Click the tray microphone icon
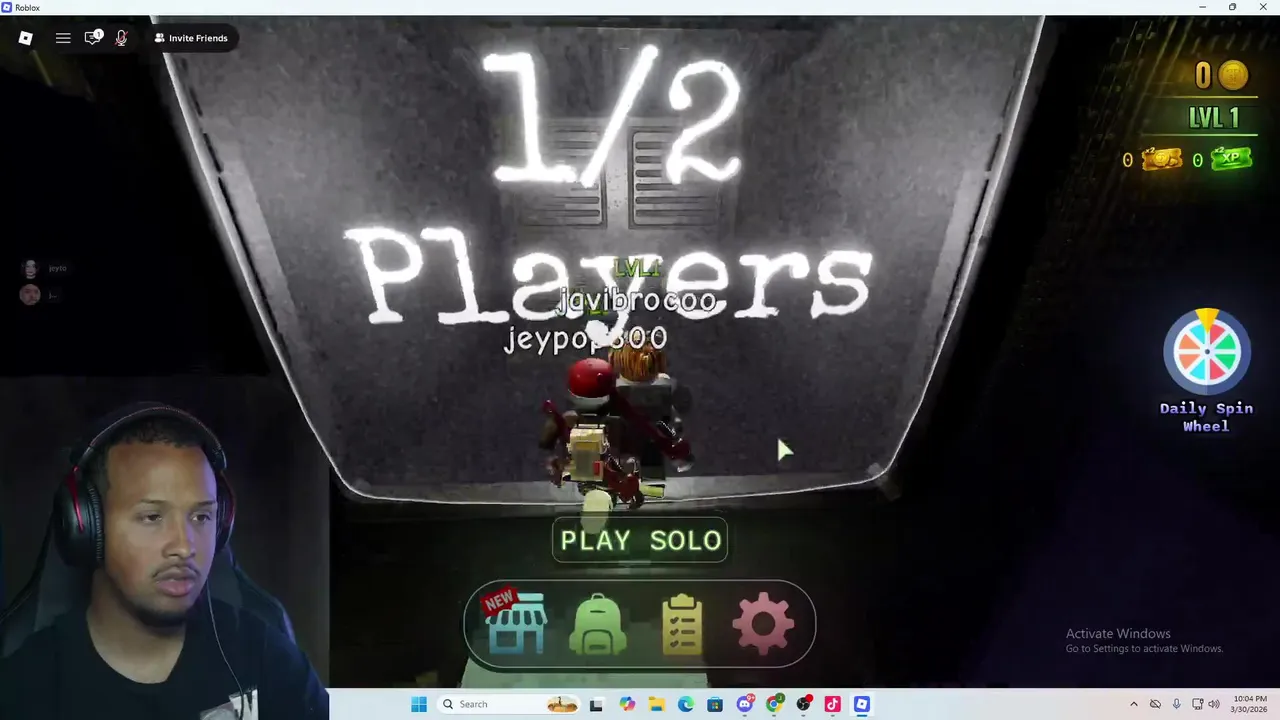This screenshot has height=720, width=1280. (x=1176, y=704)
